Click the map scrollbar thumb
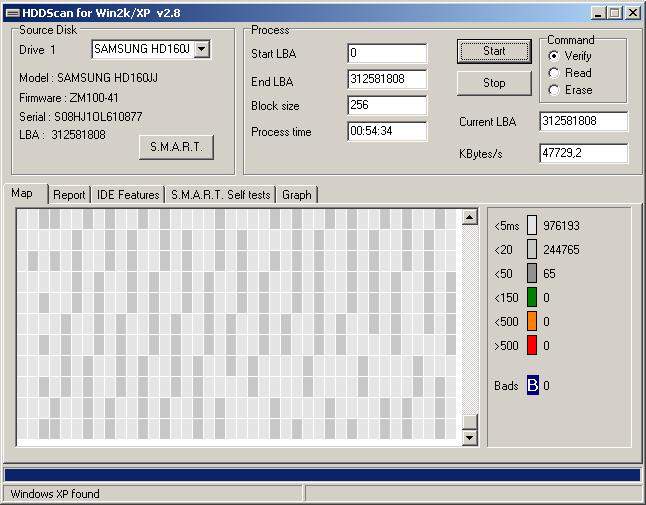The width and height of the screenshot is (646, 505). coord(470,422)
